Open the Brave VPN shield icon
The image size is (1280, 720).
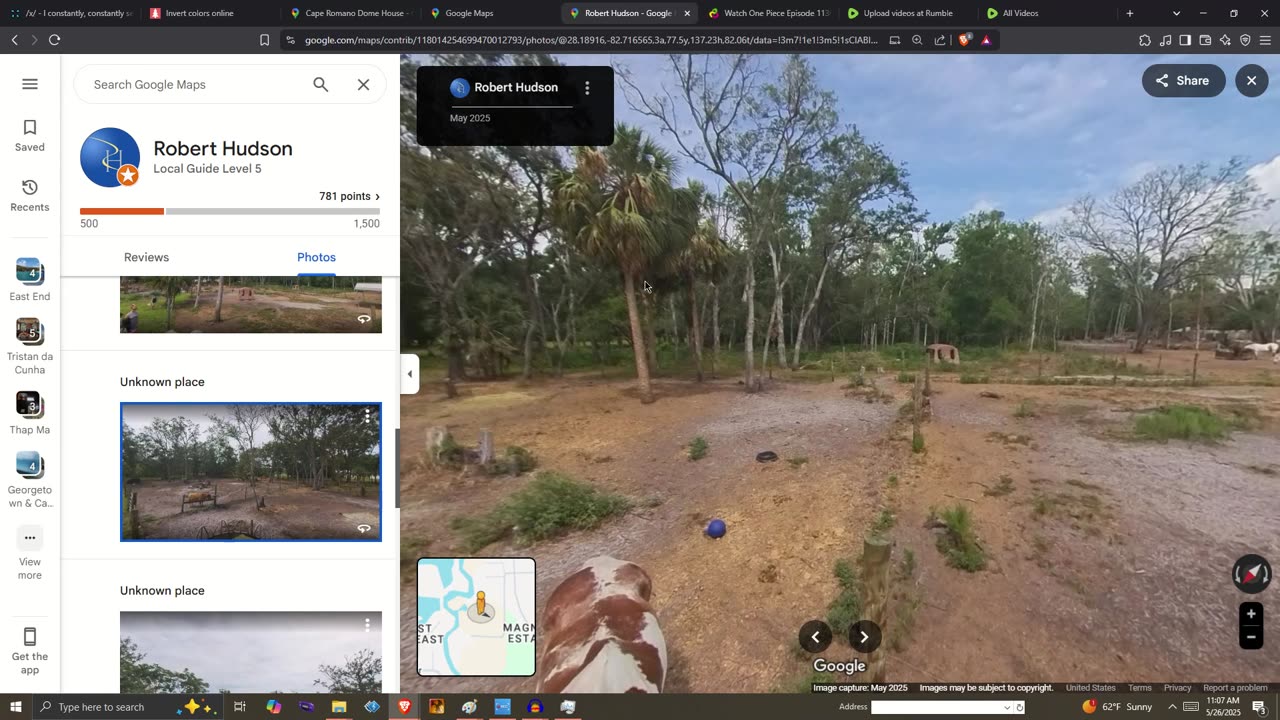pyautogui.click(x=1245, y=40)
